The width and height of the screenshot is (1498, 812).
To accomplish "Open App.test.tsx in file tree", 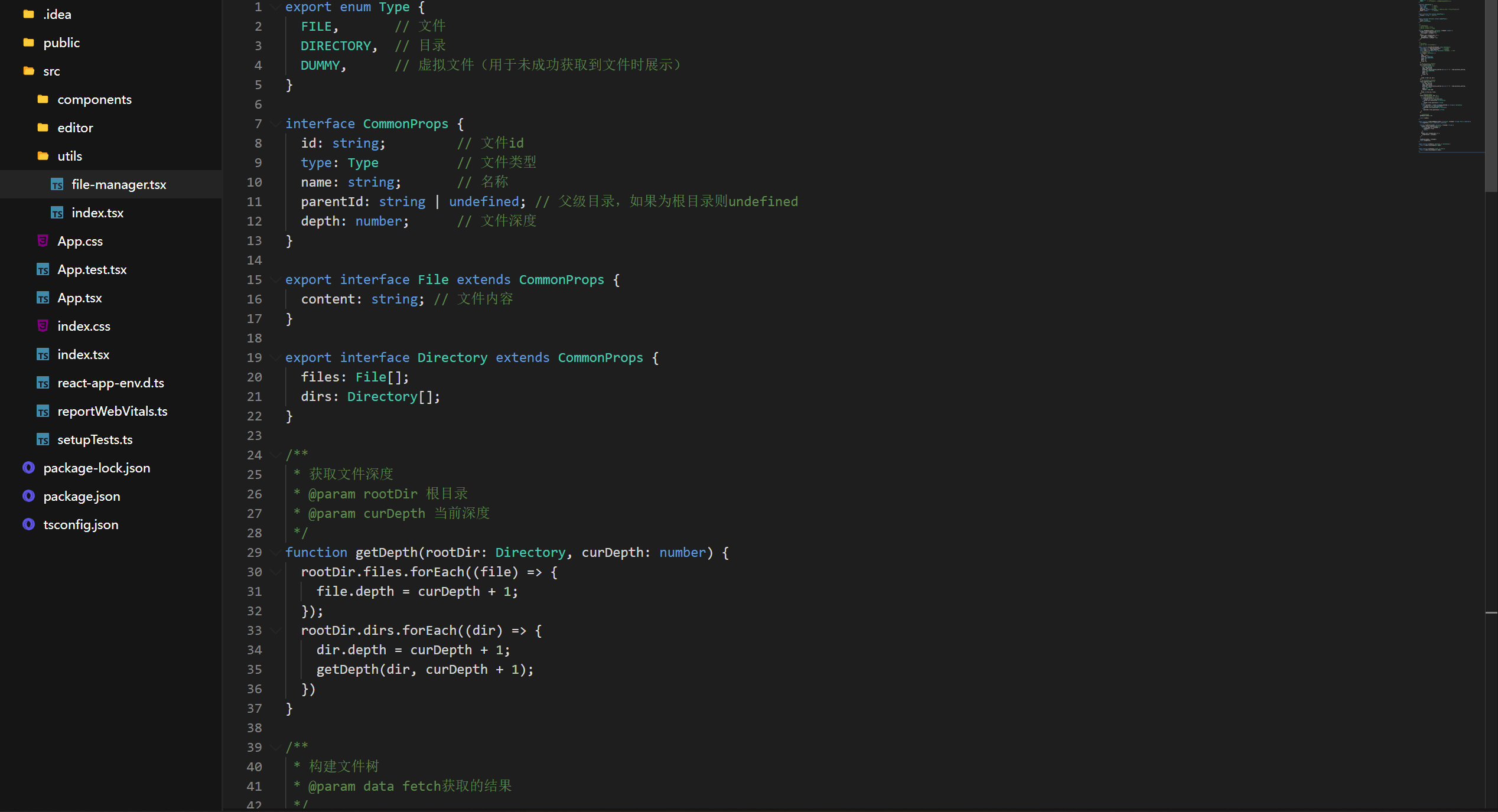I will [92, 269].
